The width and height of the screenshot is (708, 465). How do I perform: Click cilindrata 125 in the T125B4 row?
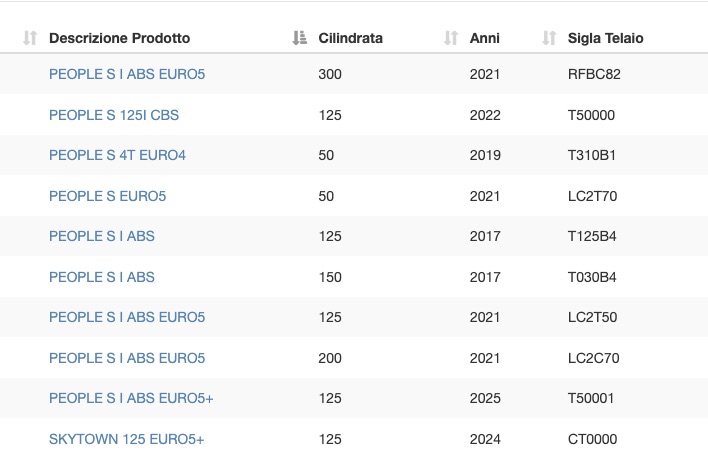tap(330, 236)
